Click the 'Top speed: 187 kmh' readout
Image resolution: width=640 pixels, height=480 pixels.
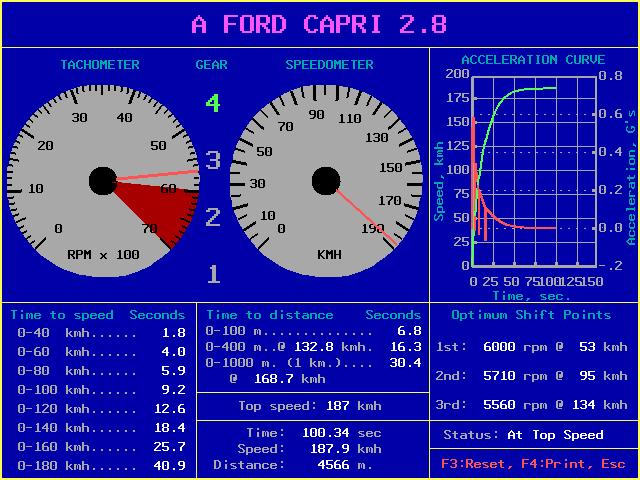tap(310, 406)
